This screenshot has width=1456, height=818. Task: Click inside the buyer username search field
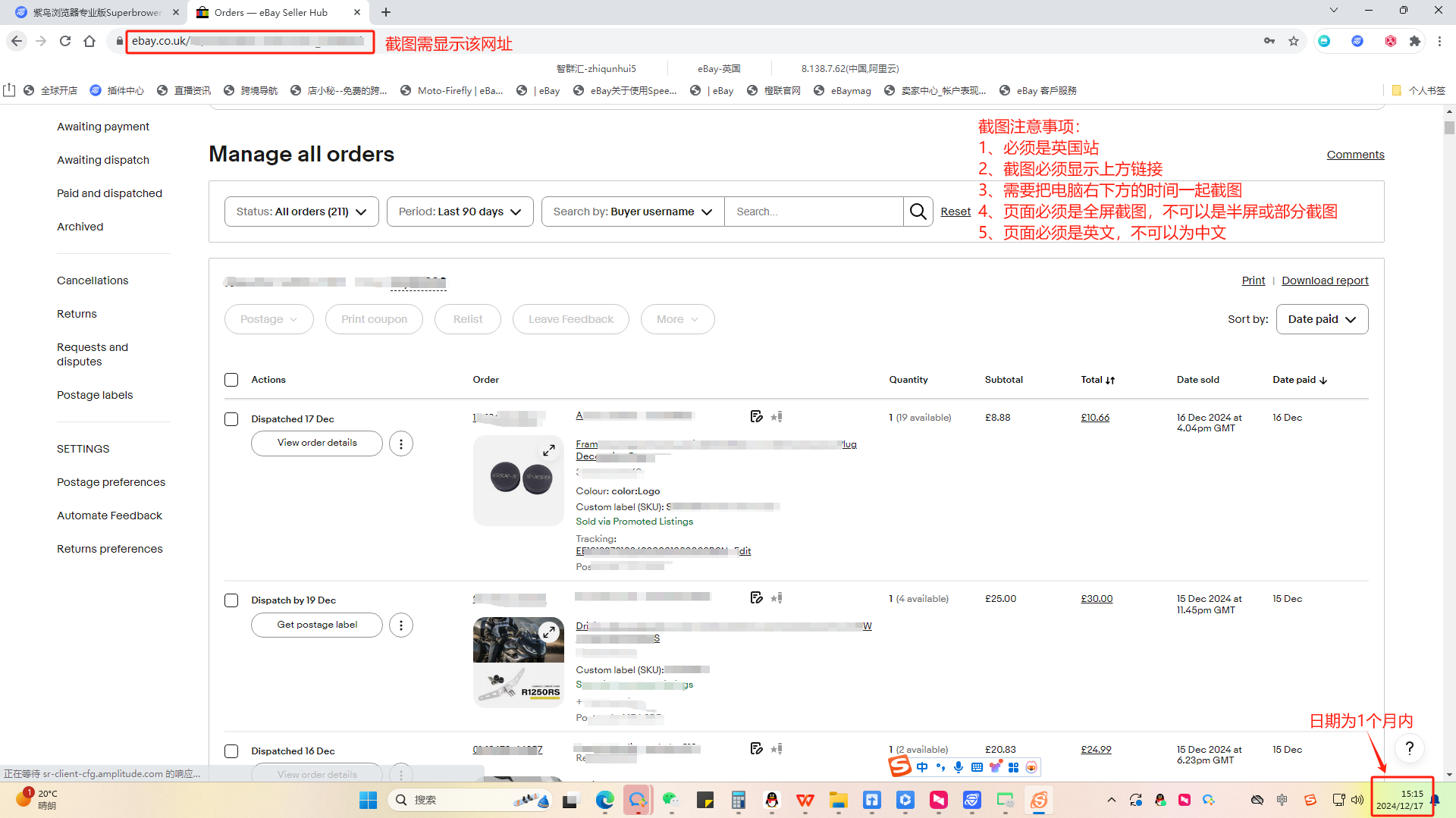(x=814, y=212)
